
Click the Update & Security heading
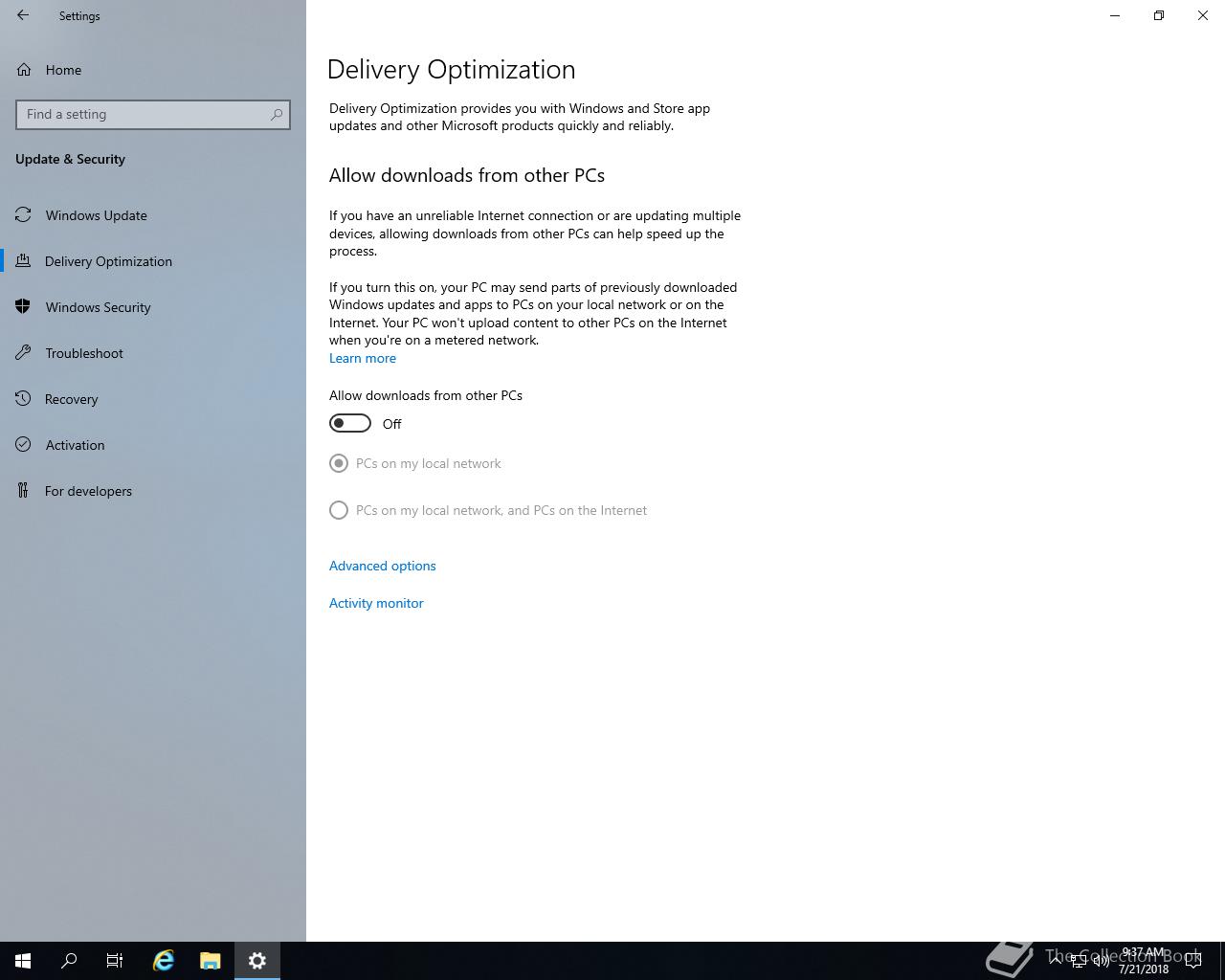tap(70, 159)
